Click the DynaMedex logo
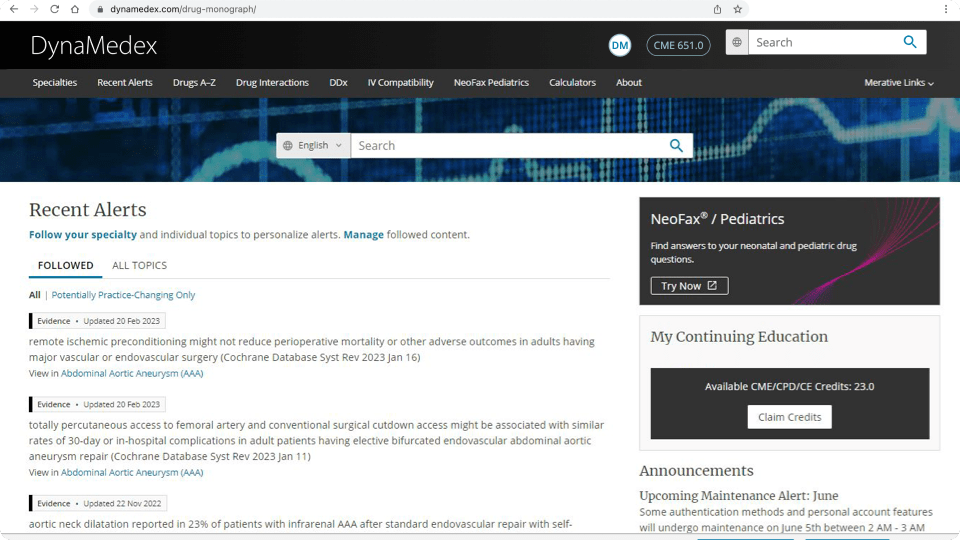Image resolution: width=960 pixels, height=540 pixels. (x=94, y=46)
